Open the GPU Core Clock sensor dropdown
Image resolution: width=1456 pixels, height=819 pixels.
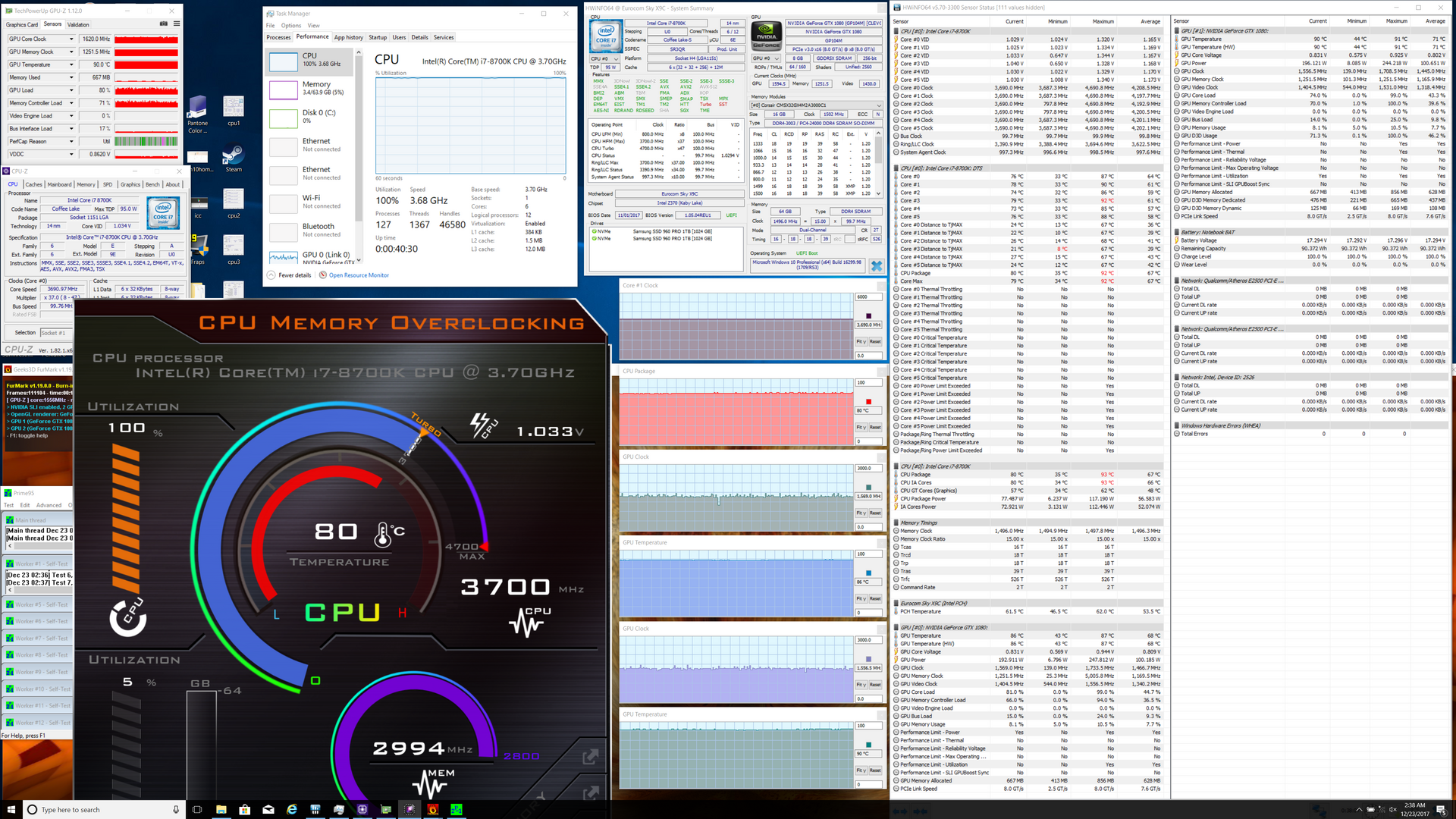pos(71,39)
